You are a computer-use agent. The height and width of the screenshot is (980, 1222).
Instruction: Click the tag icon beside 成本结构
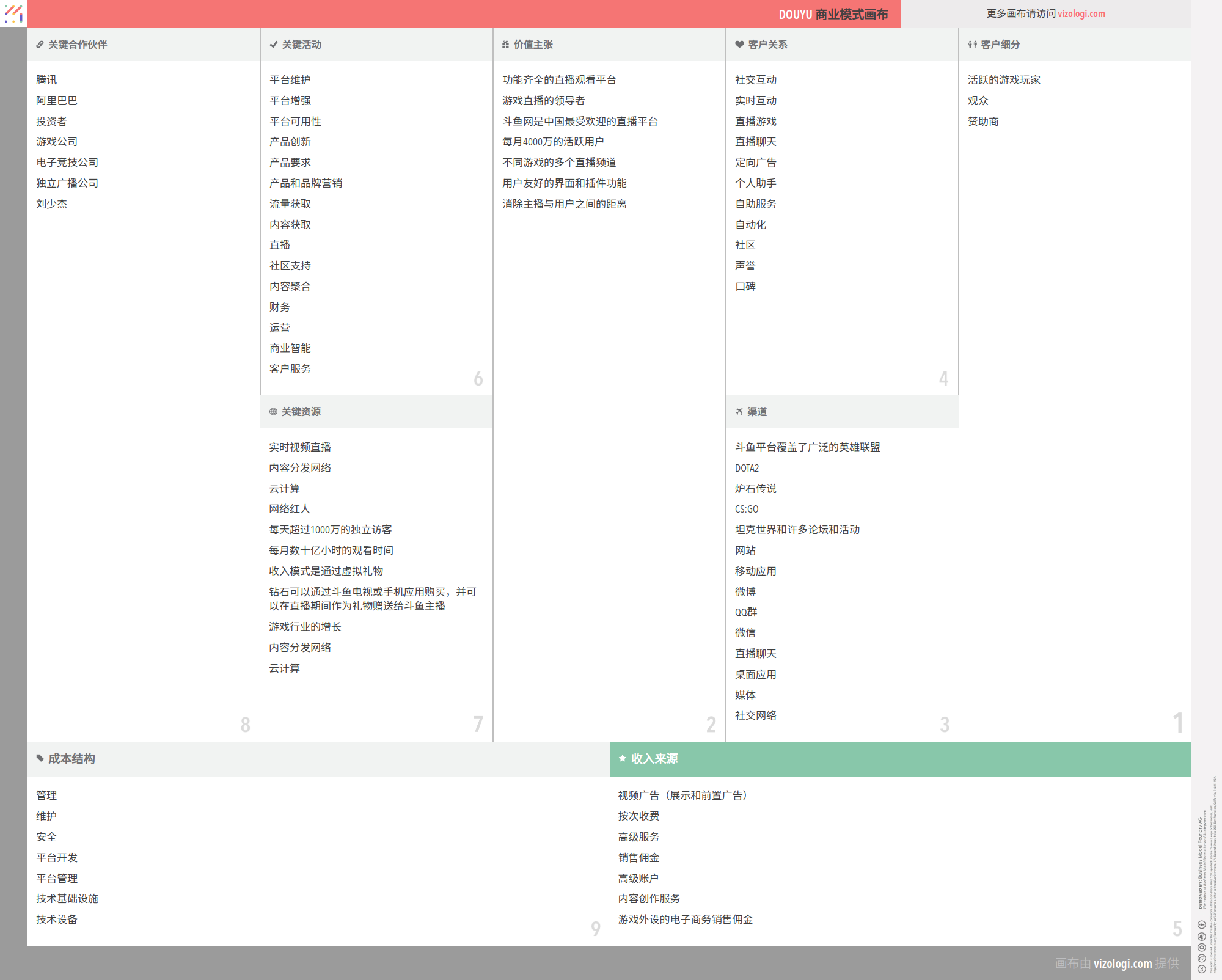(40, 758)
